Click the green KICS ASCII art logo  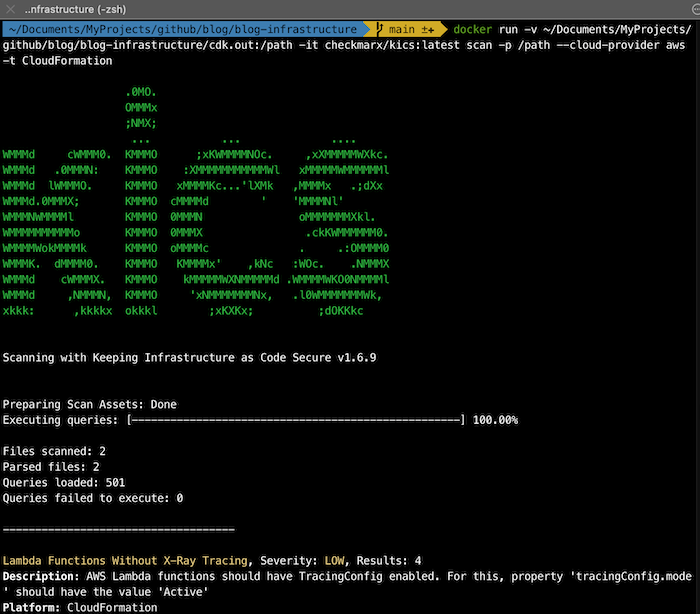[196, 201]
